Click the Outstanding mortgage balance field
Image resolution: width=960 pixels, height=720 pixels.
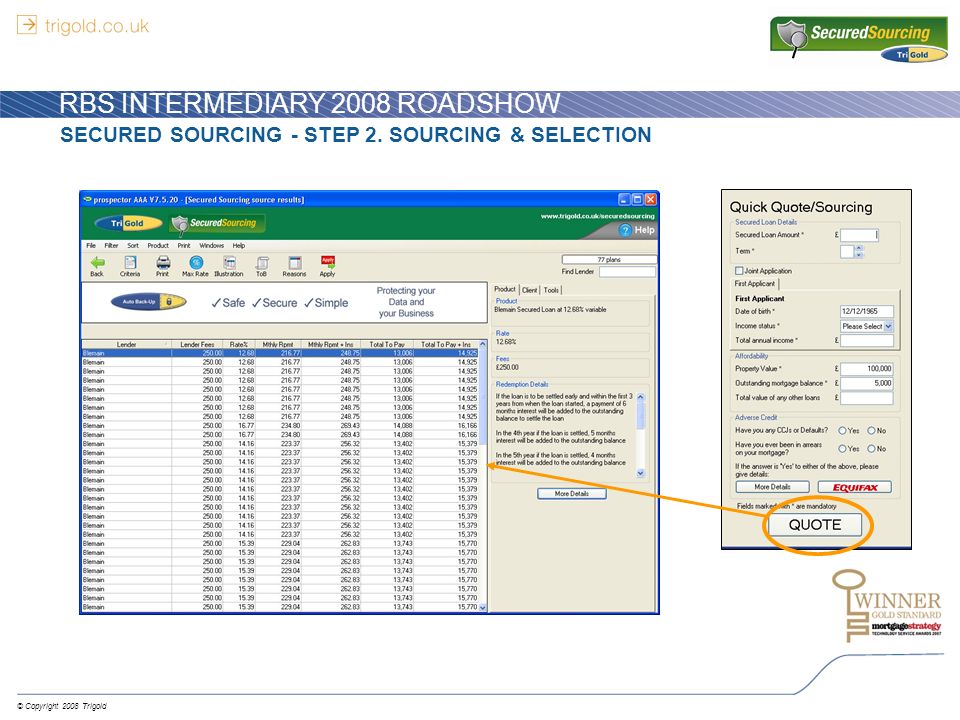coord(866,383)
